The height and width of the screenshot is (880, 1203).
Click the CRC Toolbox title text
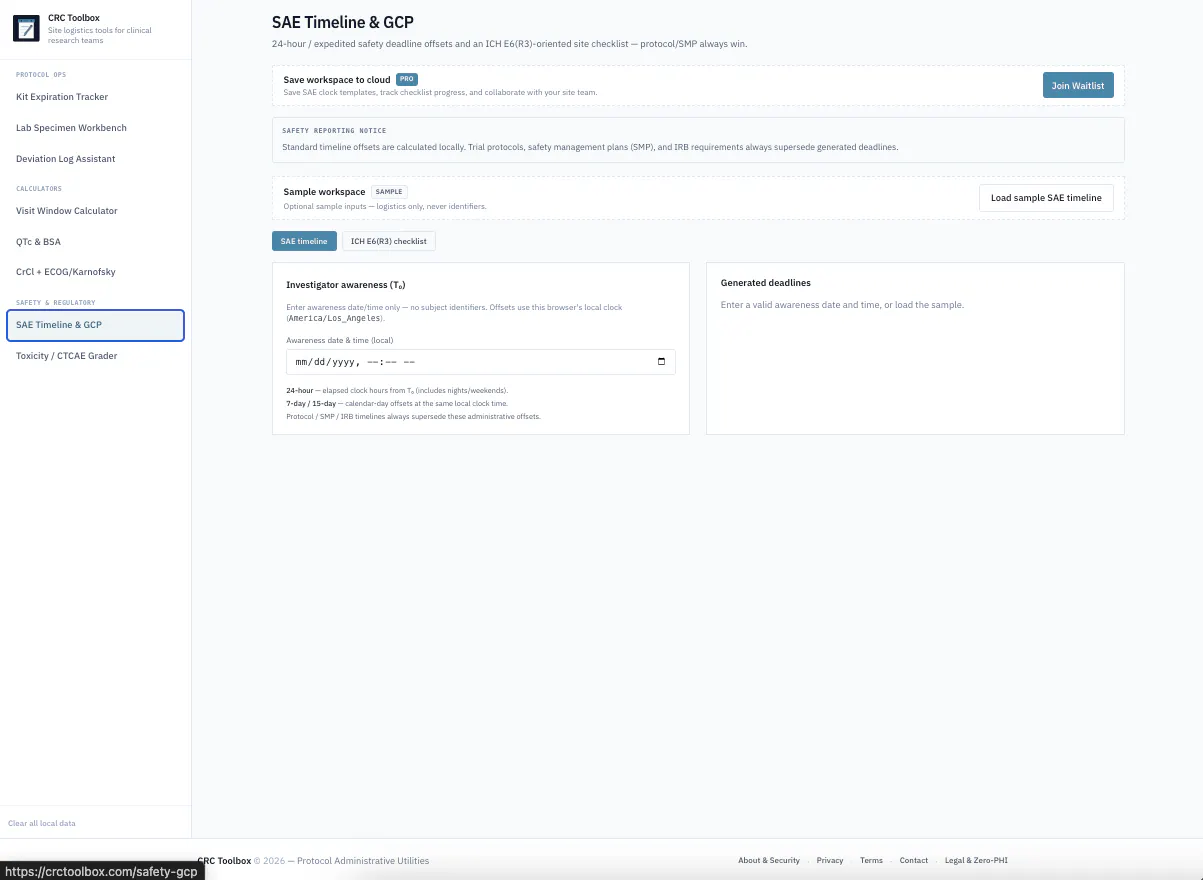coord(74,18)
